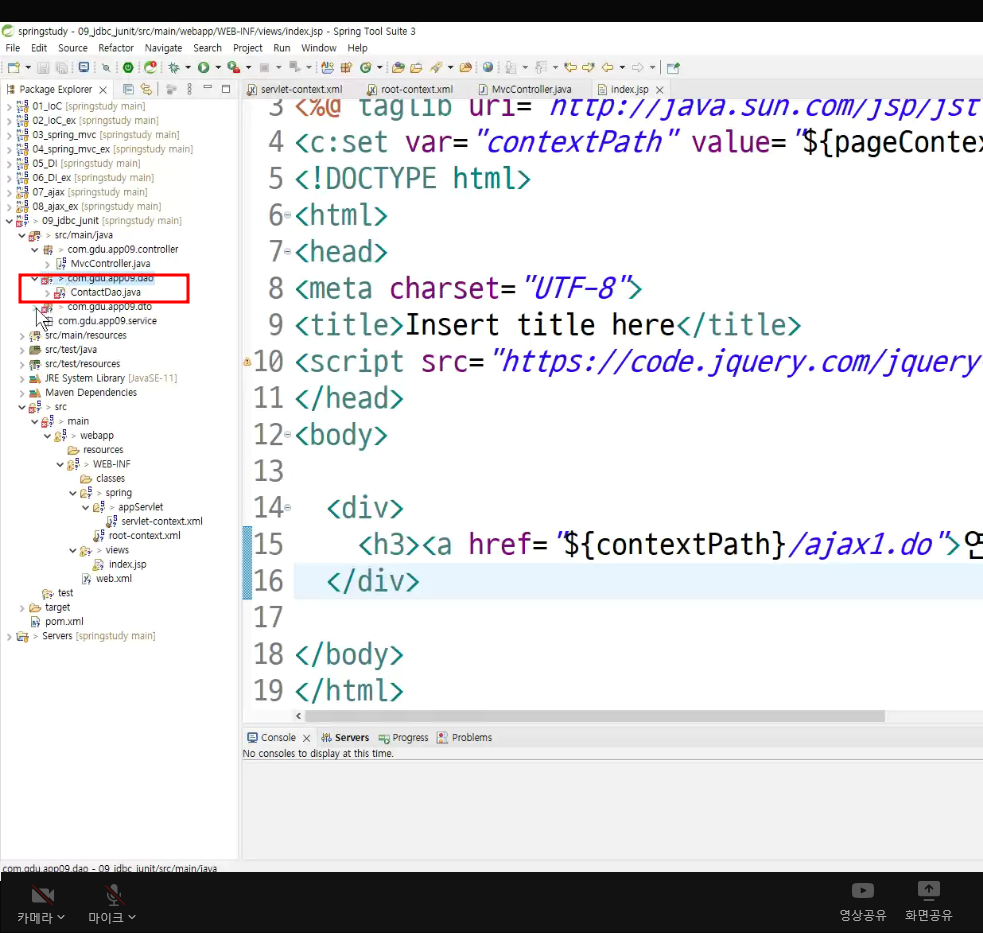
Task: Click the 영상공유 video share button
Action: [x=863, y=902]
